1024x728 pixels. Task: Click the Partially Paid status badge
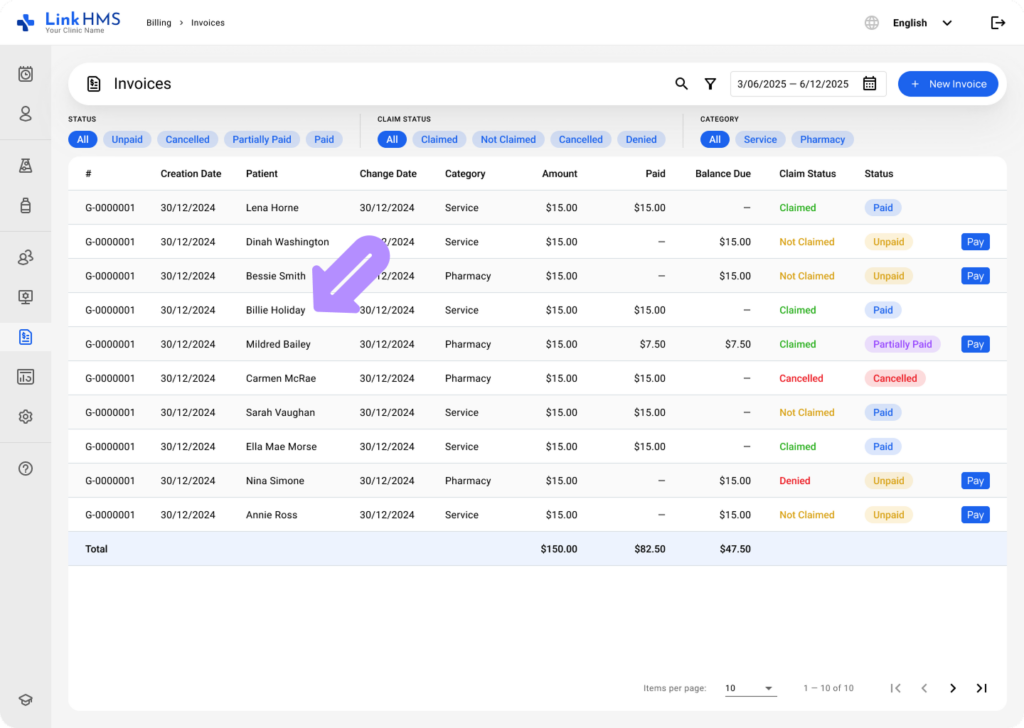pos(903,344)
